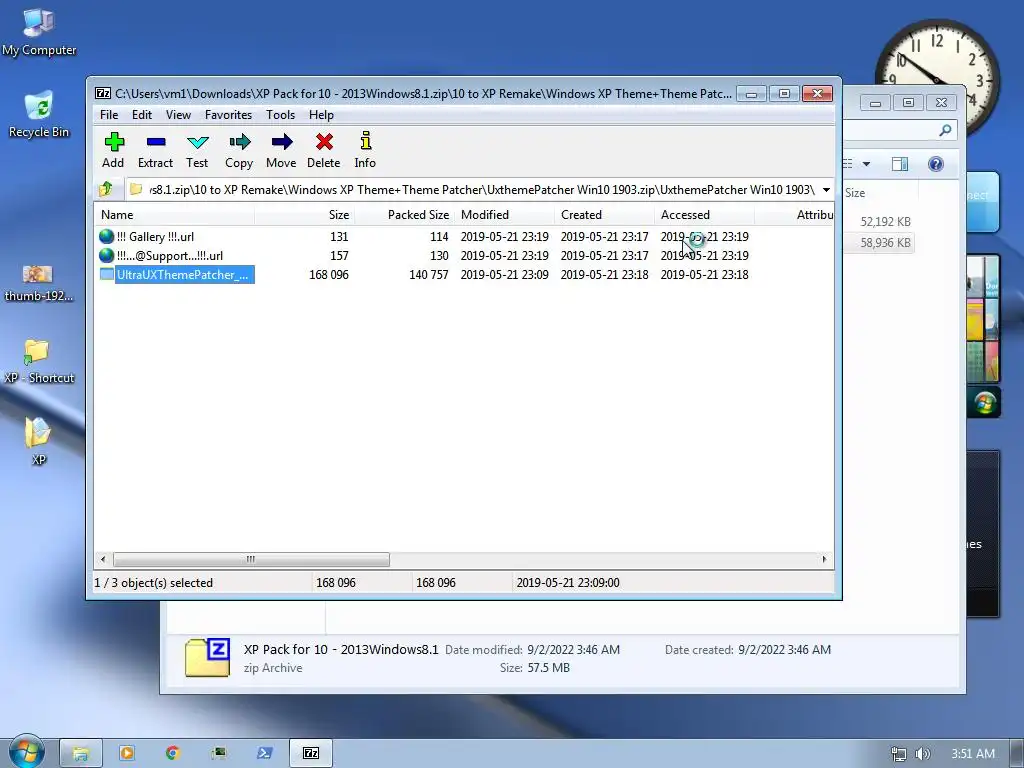1024x768 pixels.
Task: Toggle the Explorer preview pane button
Action: (900, 164)
